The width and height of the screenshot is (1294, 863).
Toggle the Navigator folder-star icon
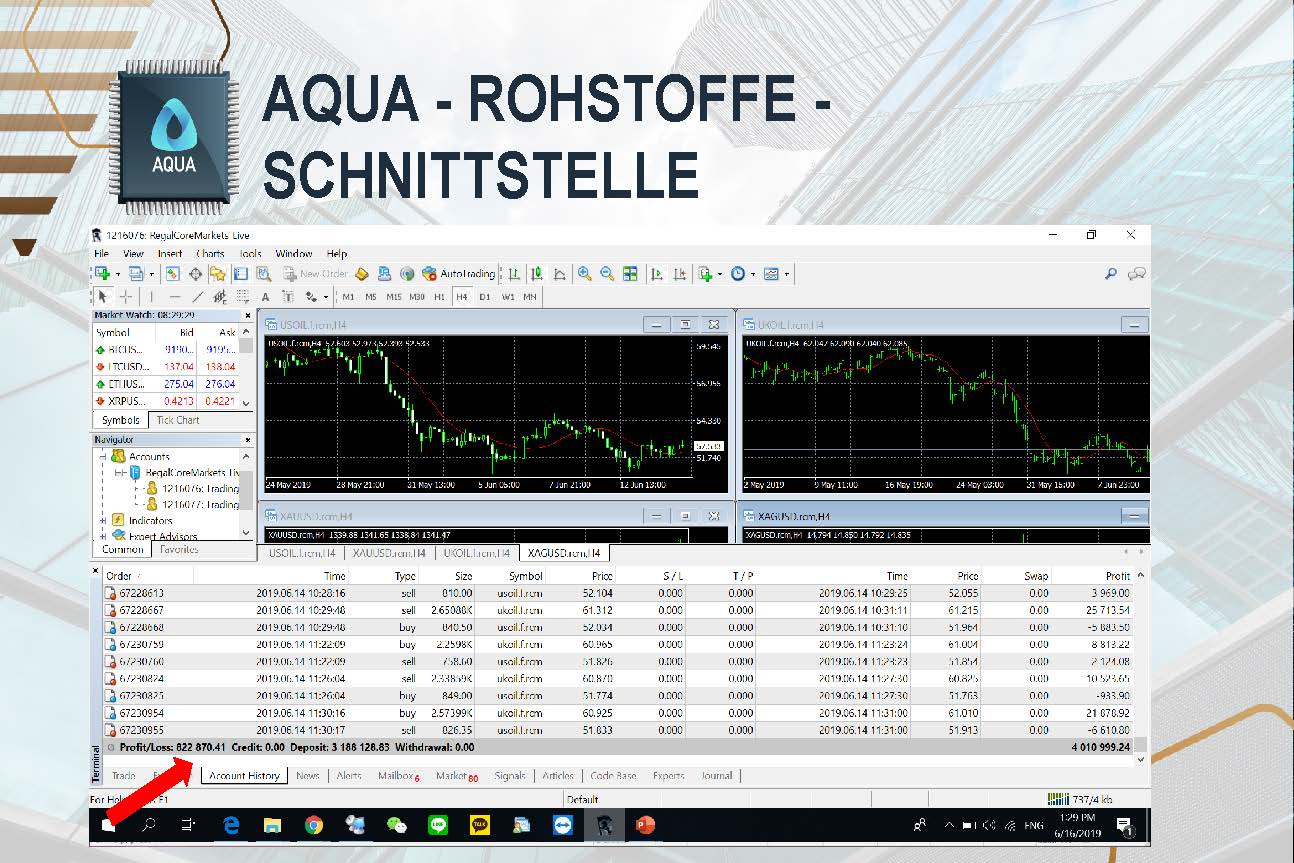click(217, 273)
